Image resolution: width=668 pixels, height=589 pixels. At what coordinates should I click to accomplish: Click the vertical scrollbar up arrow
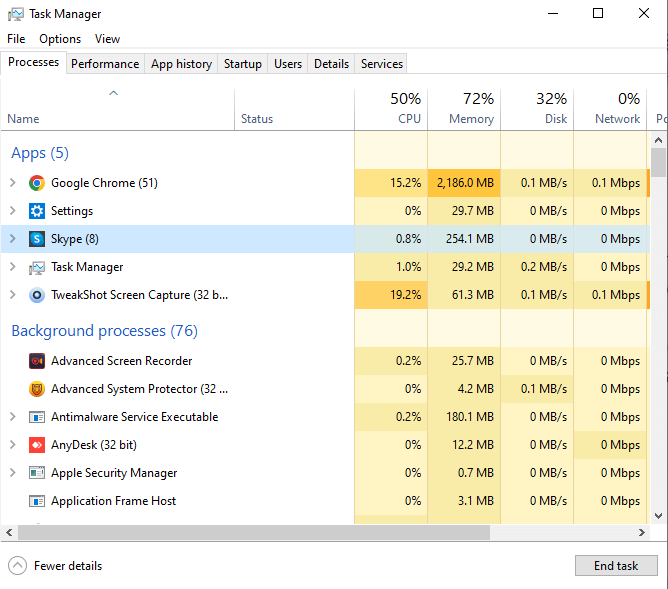pos(658,140)
